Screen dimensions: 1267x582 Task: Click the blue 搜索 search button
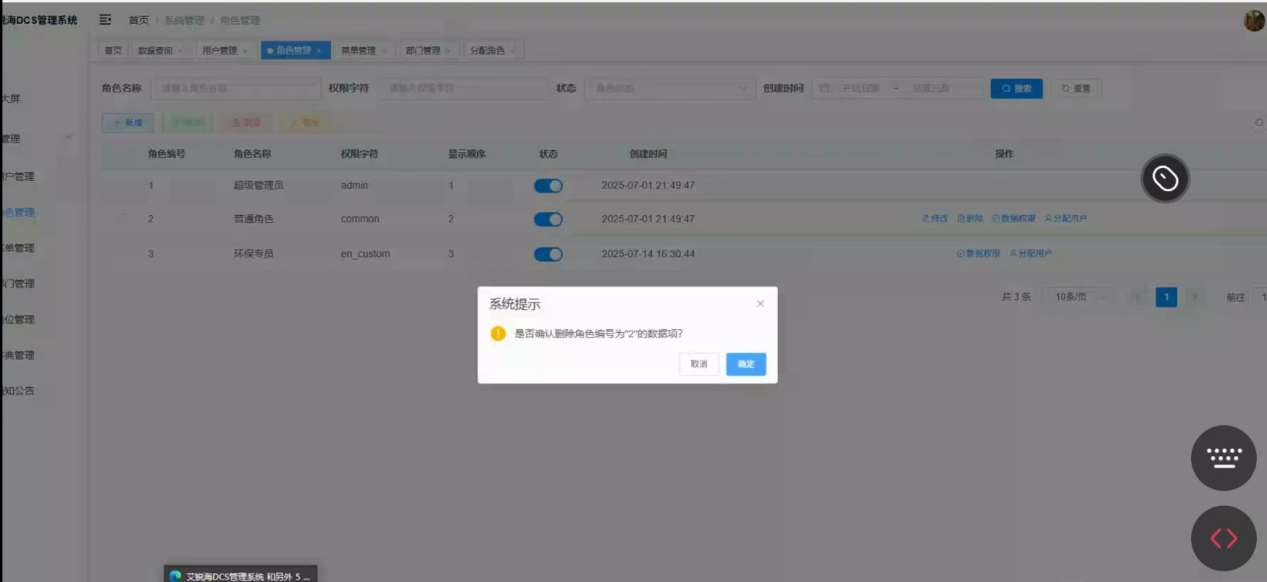point(1017,88)
